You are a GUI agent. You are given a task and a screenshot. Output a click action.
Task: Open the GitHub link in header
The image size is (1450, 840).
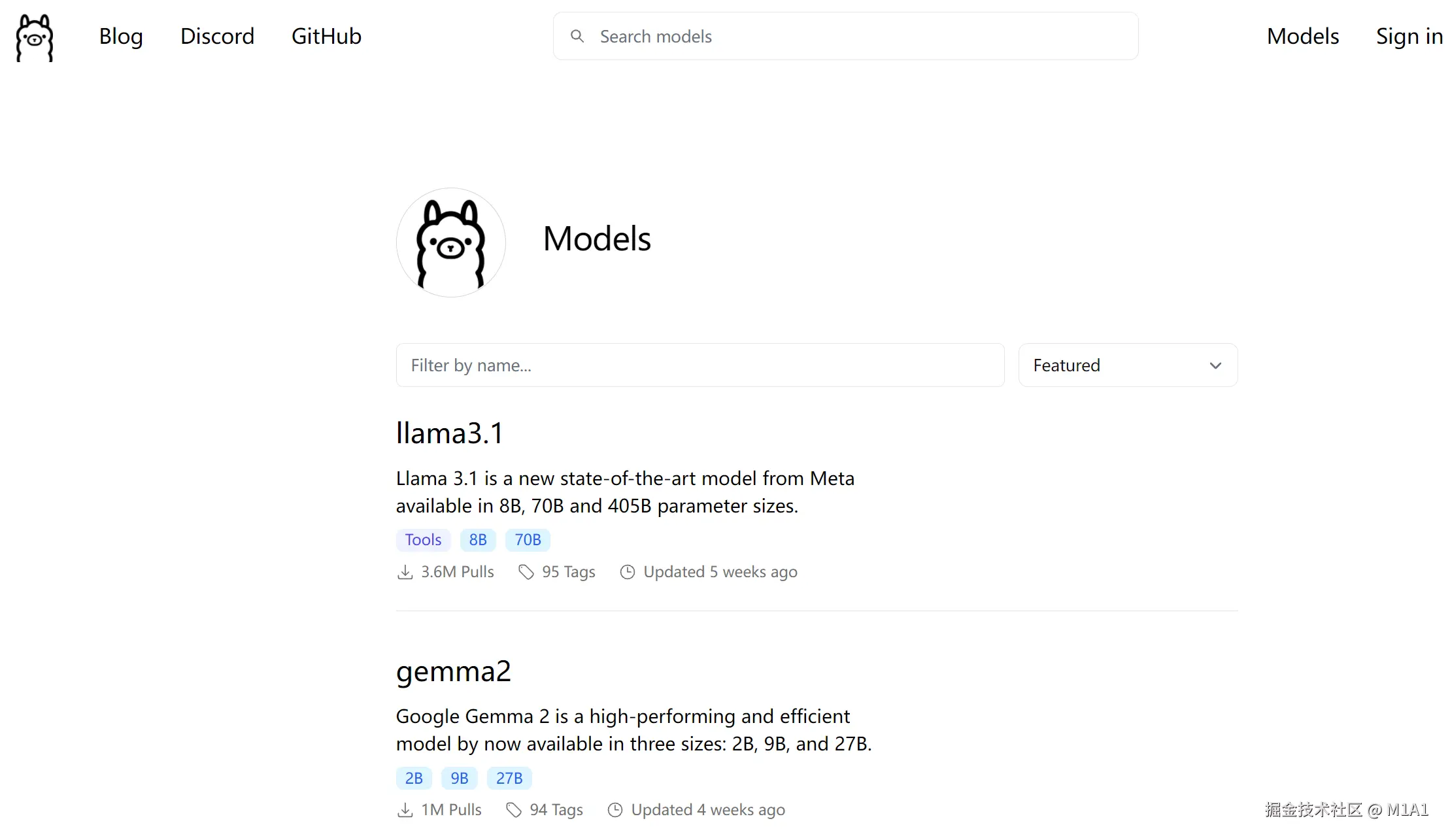point(326,36)
